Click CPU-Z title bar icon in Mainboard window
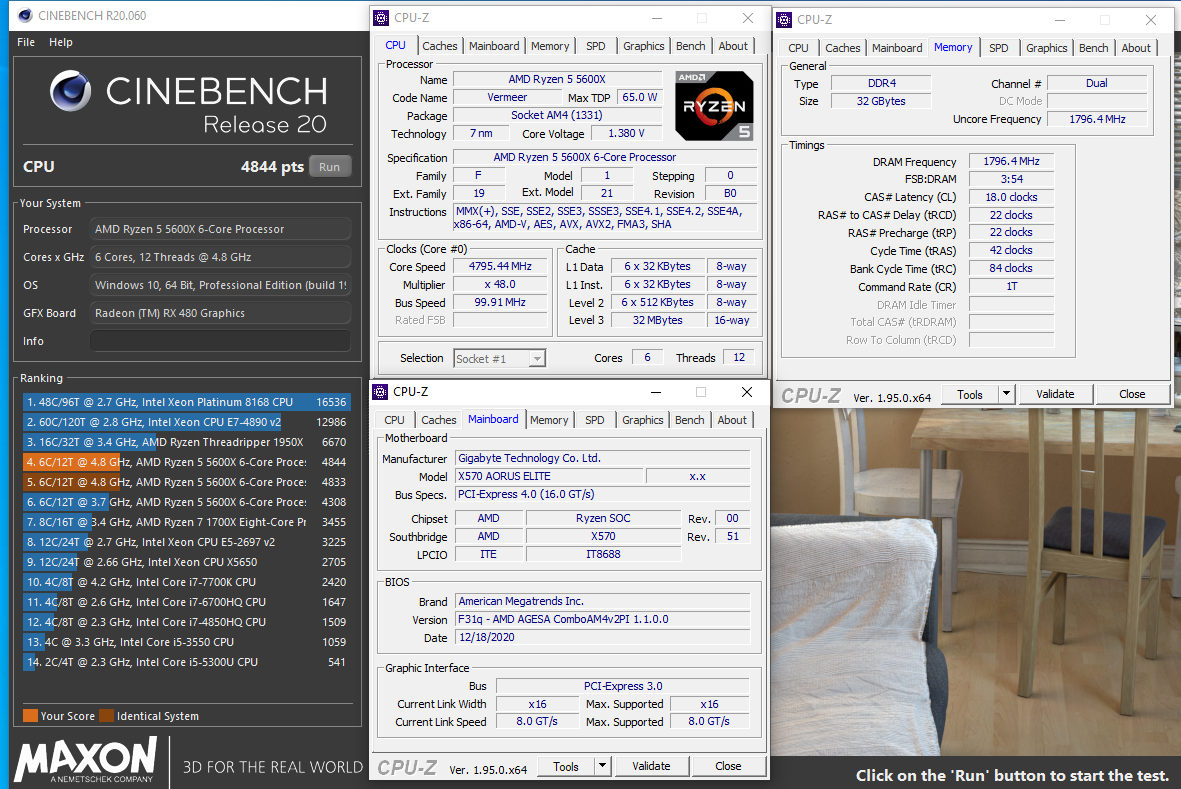The image size is (1181, 789). coord(381,392)
